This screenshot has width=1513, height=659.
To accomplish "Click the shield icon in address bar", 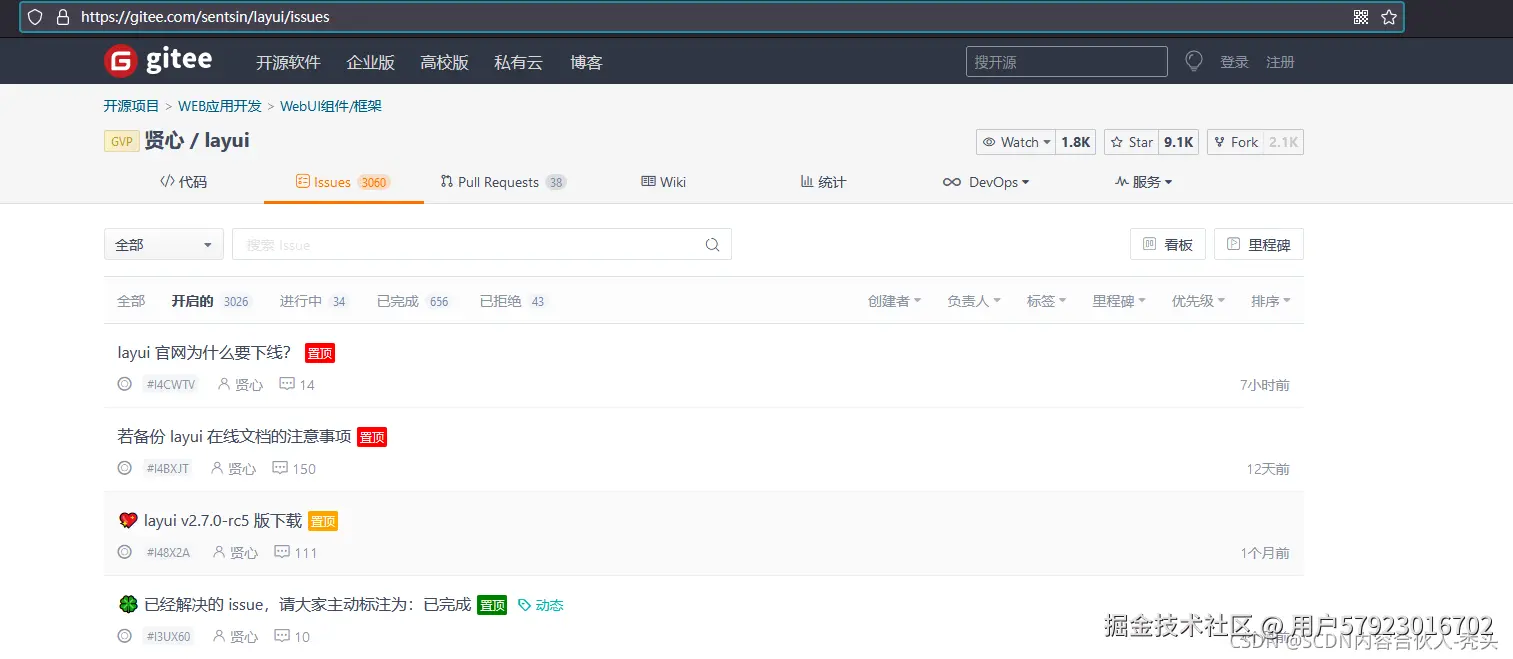I will click(x=35, y=17).
